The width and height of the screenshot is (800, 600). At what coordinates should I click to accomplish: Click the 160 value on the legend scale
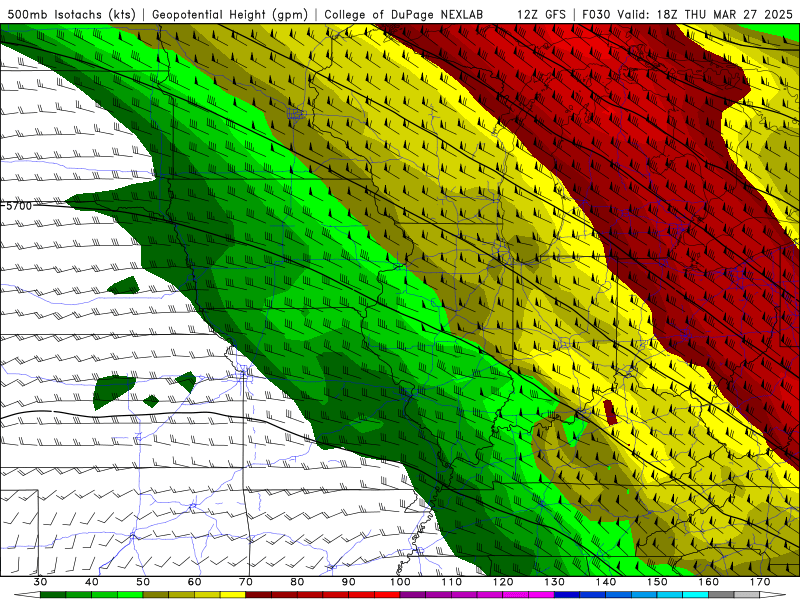[x=709, y=582]
